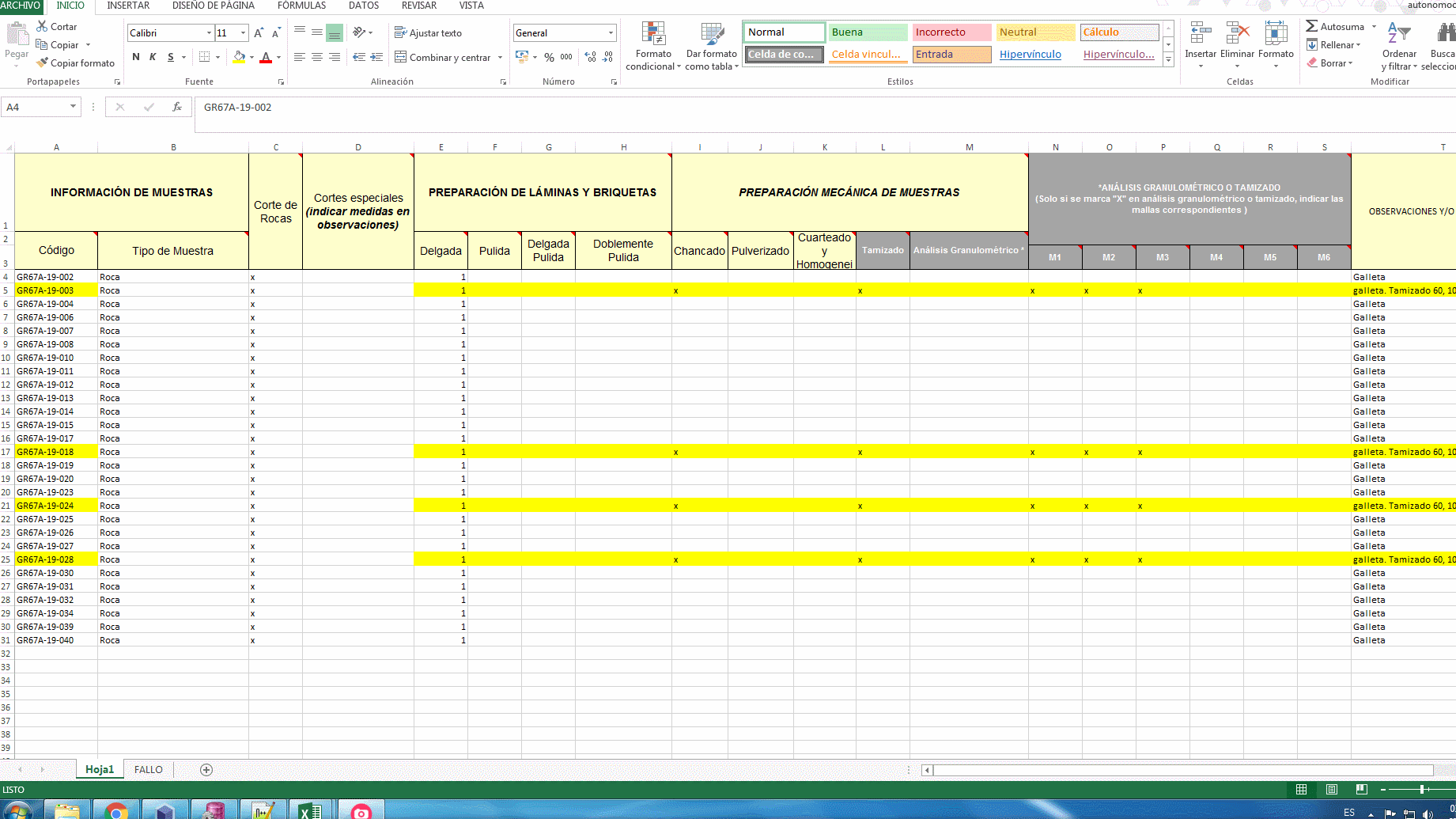Image resolution: width=1456 pixels, height=819 pixels.
Task: Decrease font size with the smaller A icon
Action: point(275,32)
